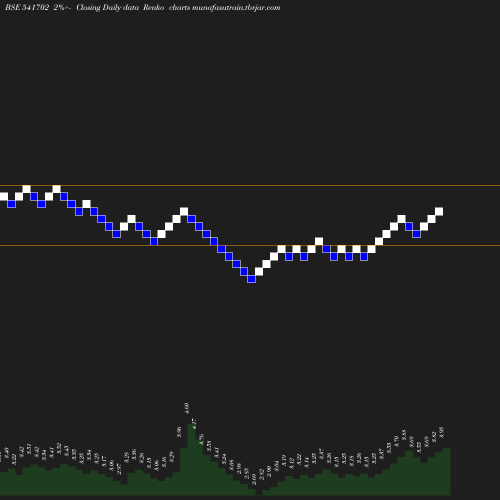Click the tallest green bar in the bottom histogram
500x500 pixels.
191,459
